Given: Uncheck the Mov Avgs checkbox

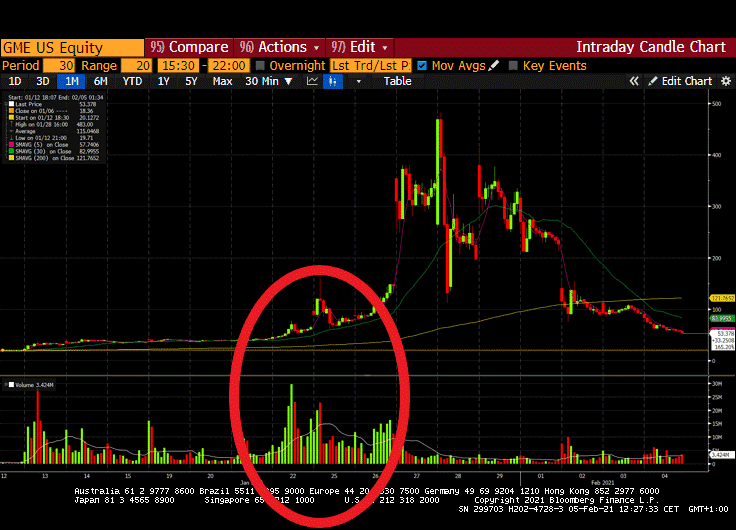Looking at the screenshot, I should click(x=422, y=66).
